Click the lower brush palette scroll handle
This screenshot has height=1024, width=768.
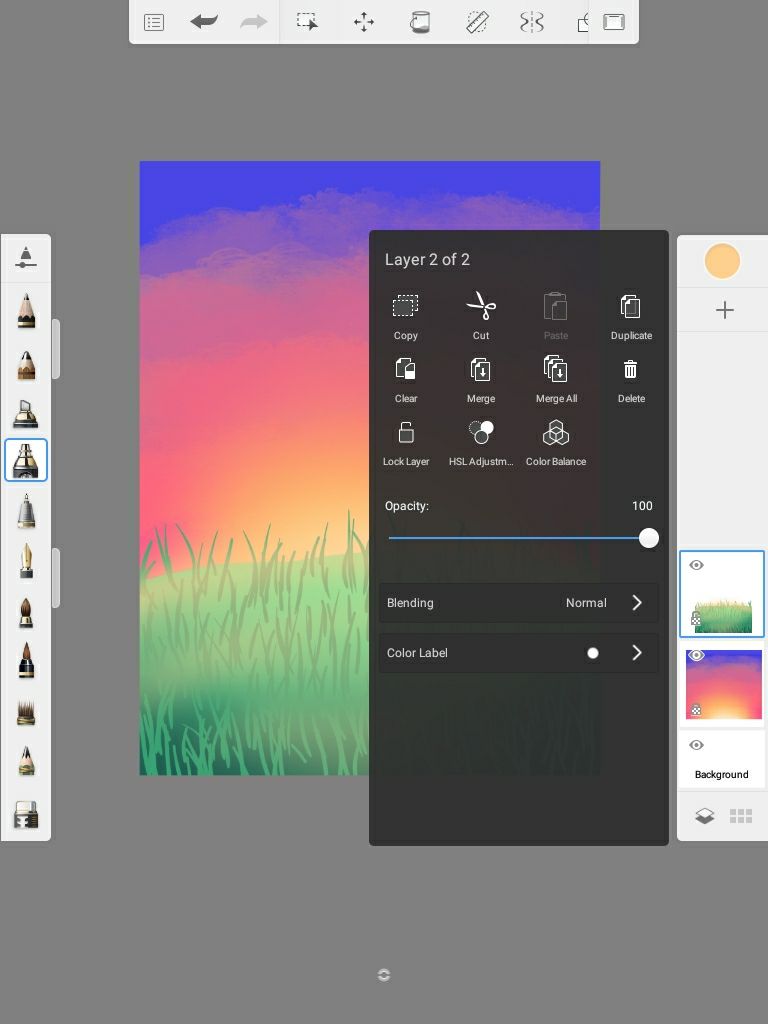pos(56,578)
